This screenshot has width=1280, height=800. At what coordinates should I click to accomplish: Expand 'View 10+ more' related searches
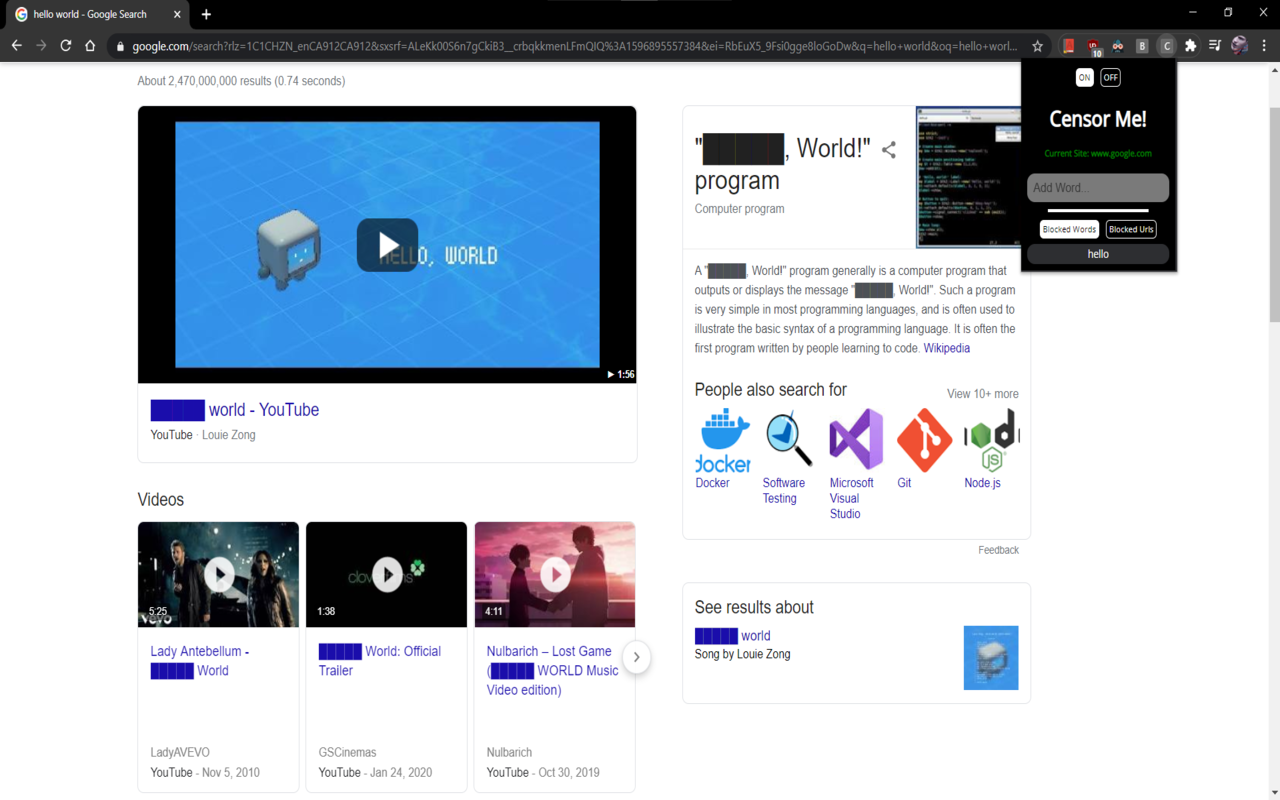(x=983, y=393)
